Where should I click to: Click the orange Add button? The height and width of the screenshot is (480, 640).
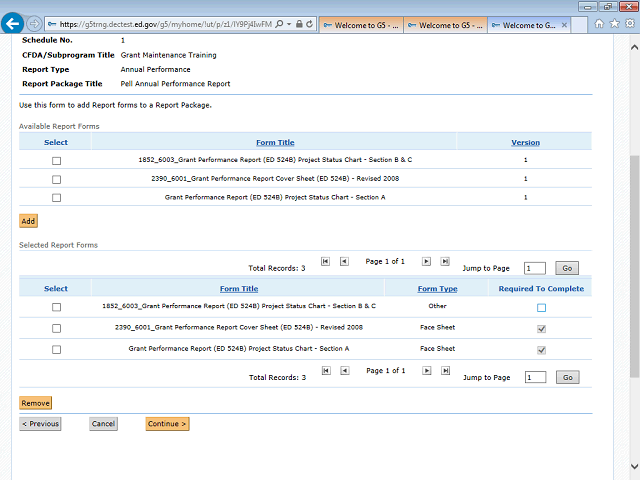coord(28,220)
